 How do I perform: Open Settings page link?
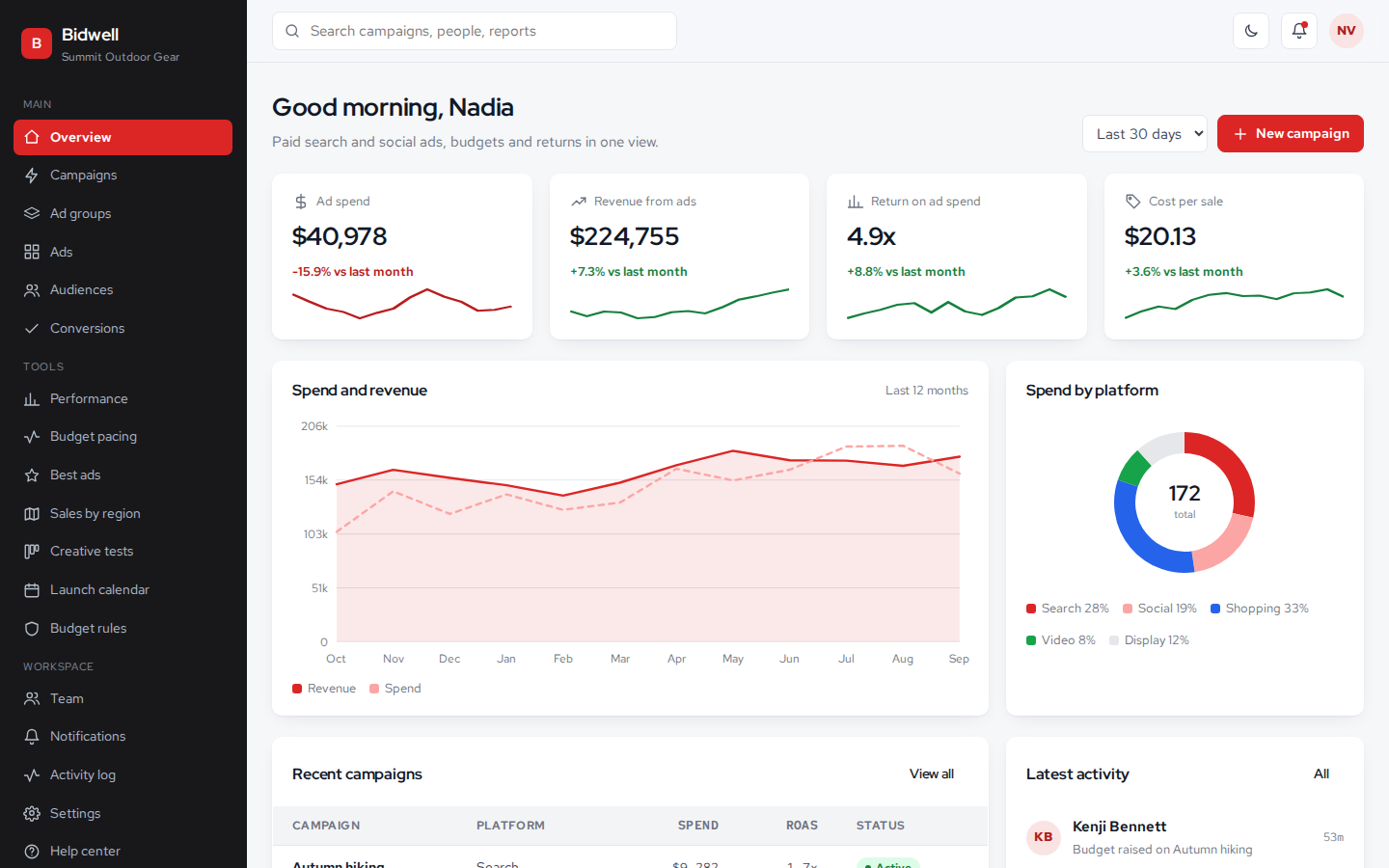[x=123, y=813]
